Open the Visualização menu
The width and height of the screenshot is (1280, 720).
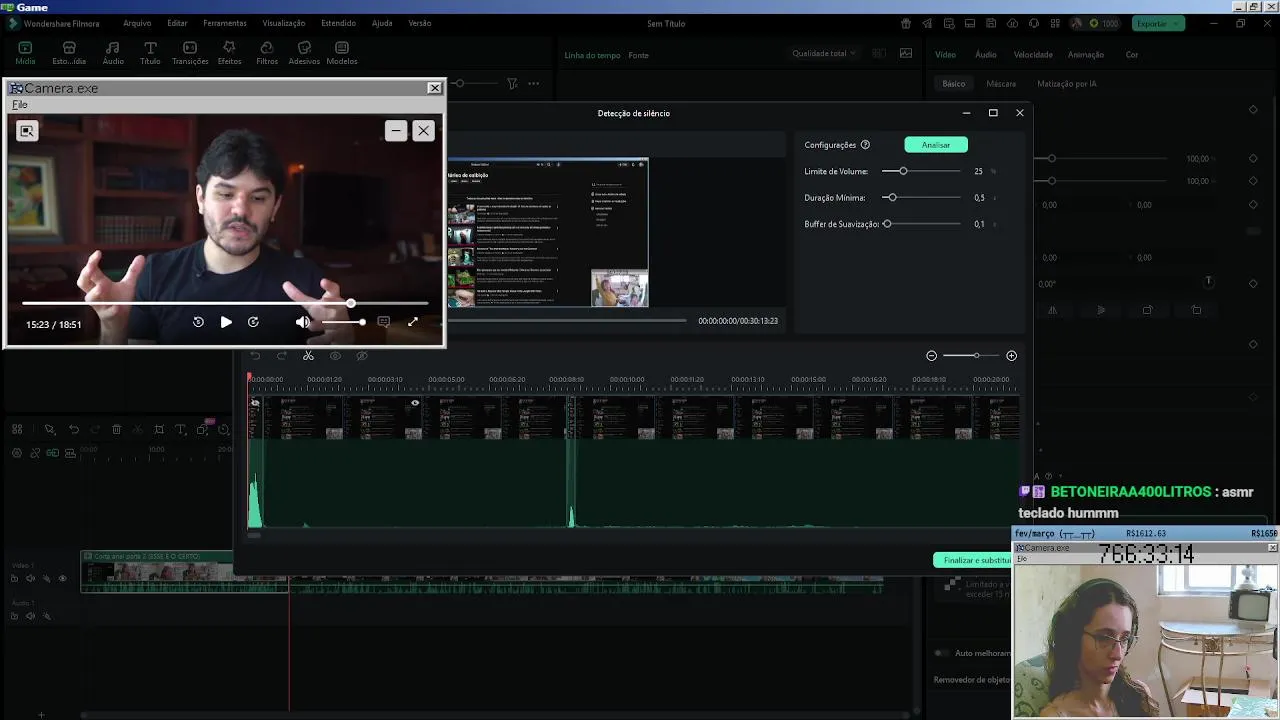(x=284, y=23)
